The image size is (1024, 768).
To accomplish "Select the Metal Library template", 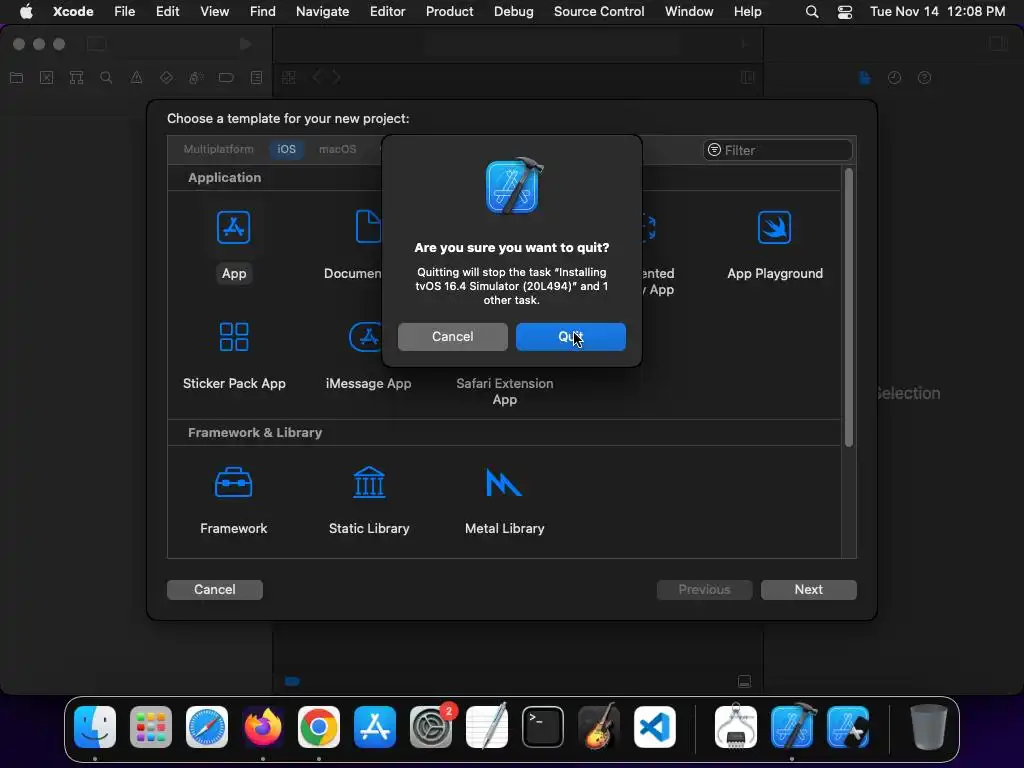I will click(x=504, y=500).
